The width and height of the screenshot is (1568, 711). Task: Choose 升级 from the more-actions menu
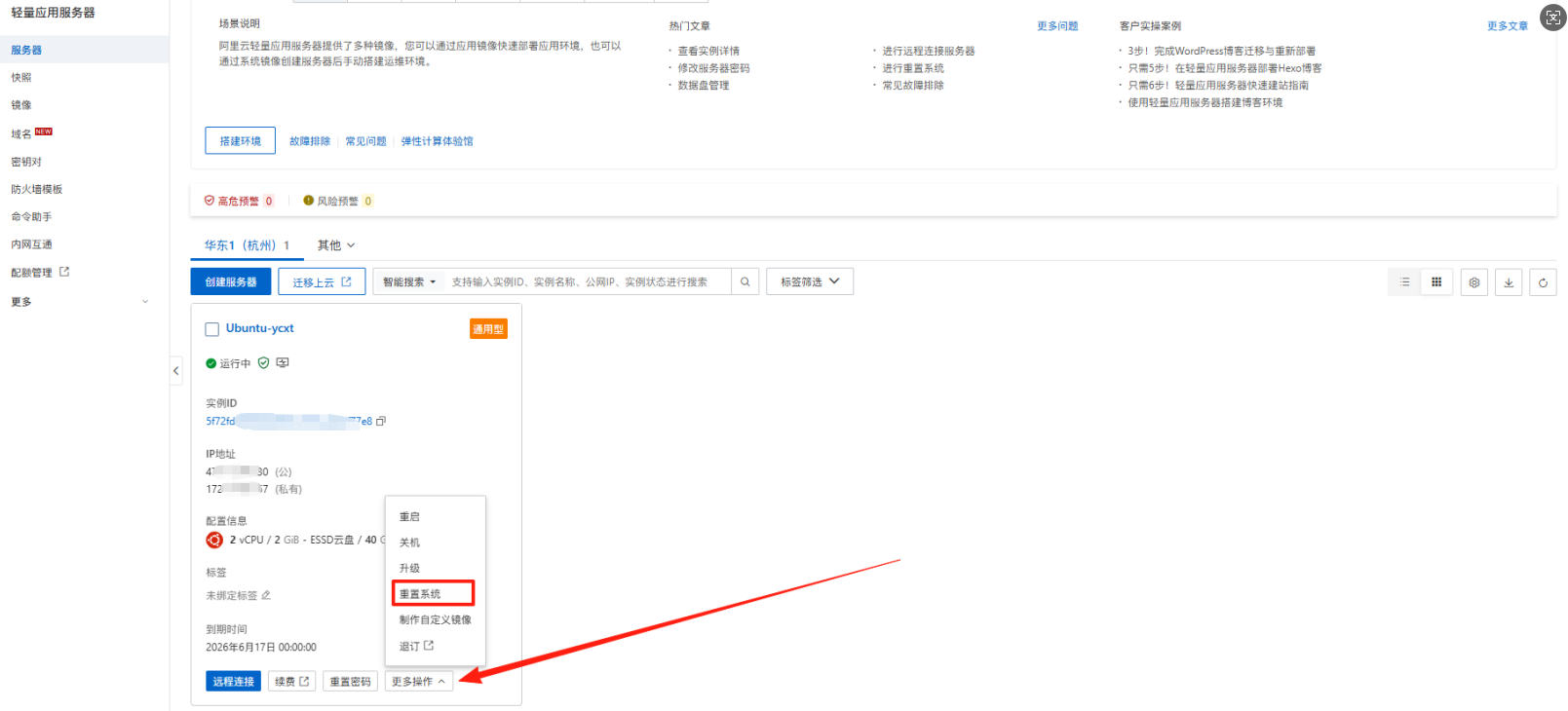[x=409, y=568]
